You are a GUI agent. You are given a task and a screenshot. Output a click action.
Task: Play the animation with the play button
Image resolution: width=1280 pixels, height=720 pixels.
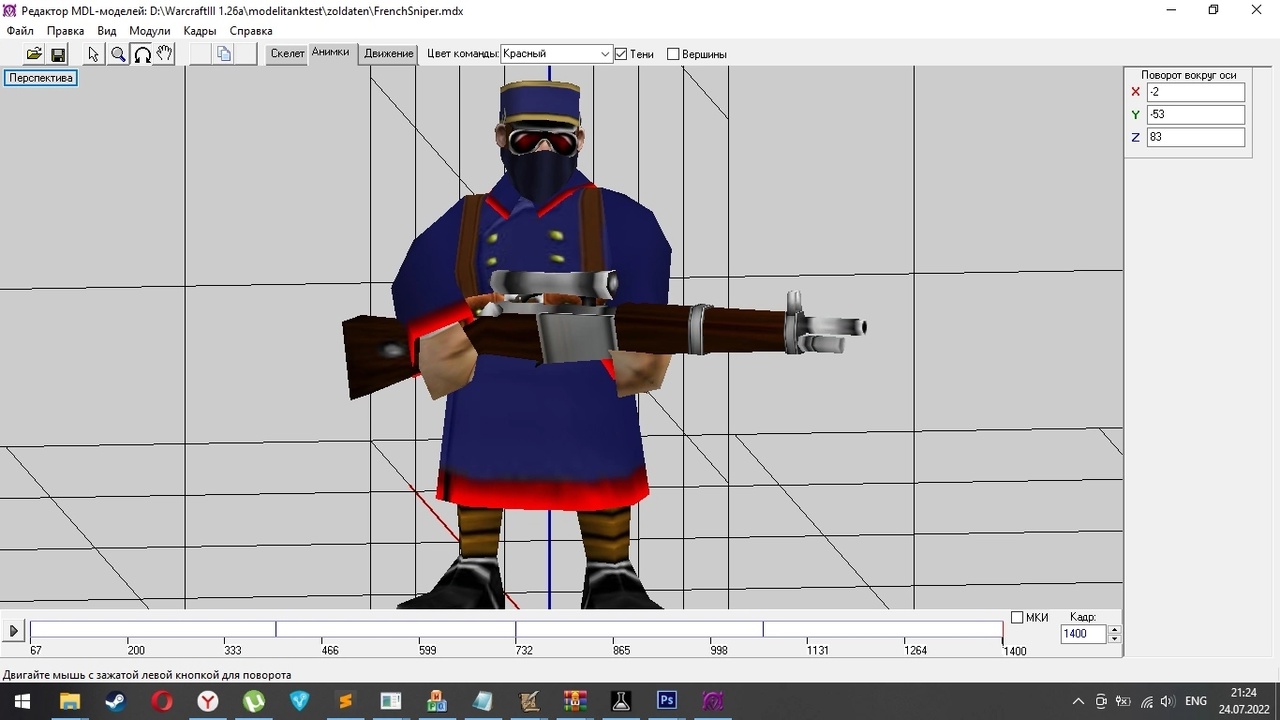pyautogui.click(x=14, y=631)
